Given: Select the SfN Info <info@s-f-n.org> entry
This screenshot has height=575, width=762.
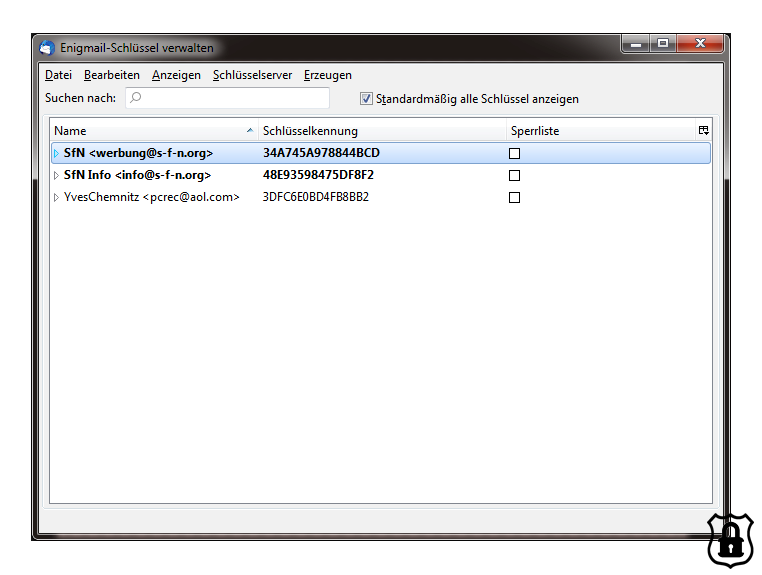Looking at the screenshot, I should click(138, 175).
